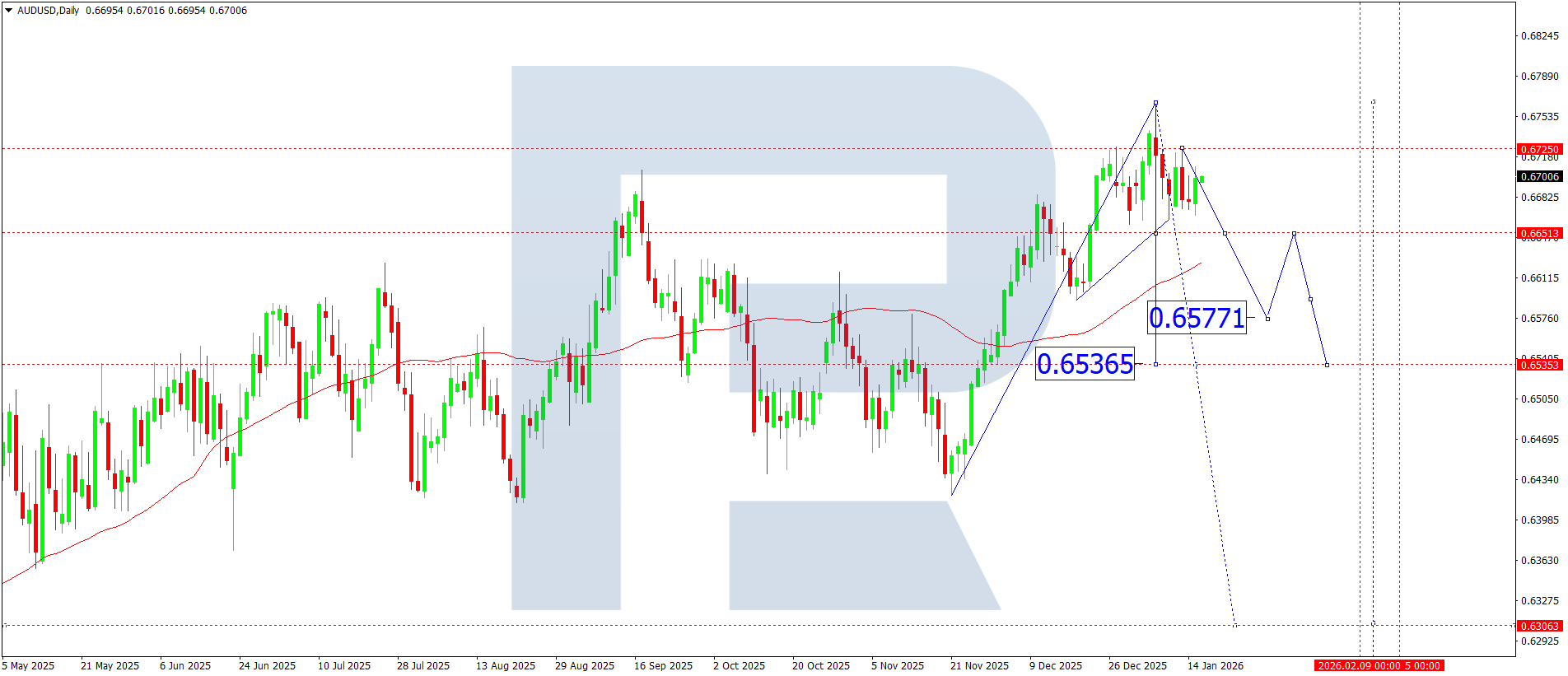This screenshot has height=676, width=1568.
Task: Click the black 0.67006 current price tag
Action: [1539, 176]
